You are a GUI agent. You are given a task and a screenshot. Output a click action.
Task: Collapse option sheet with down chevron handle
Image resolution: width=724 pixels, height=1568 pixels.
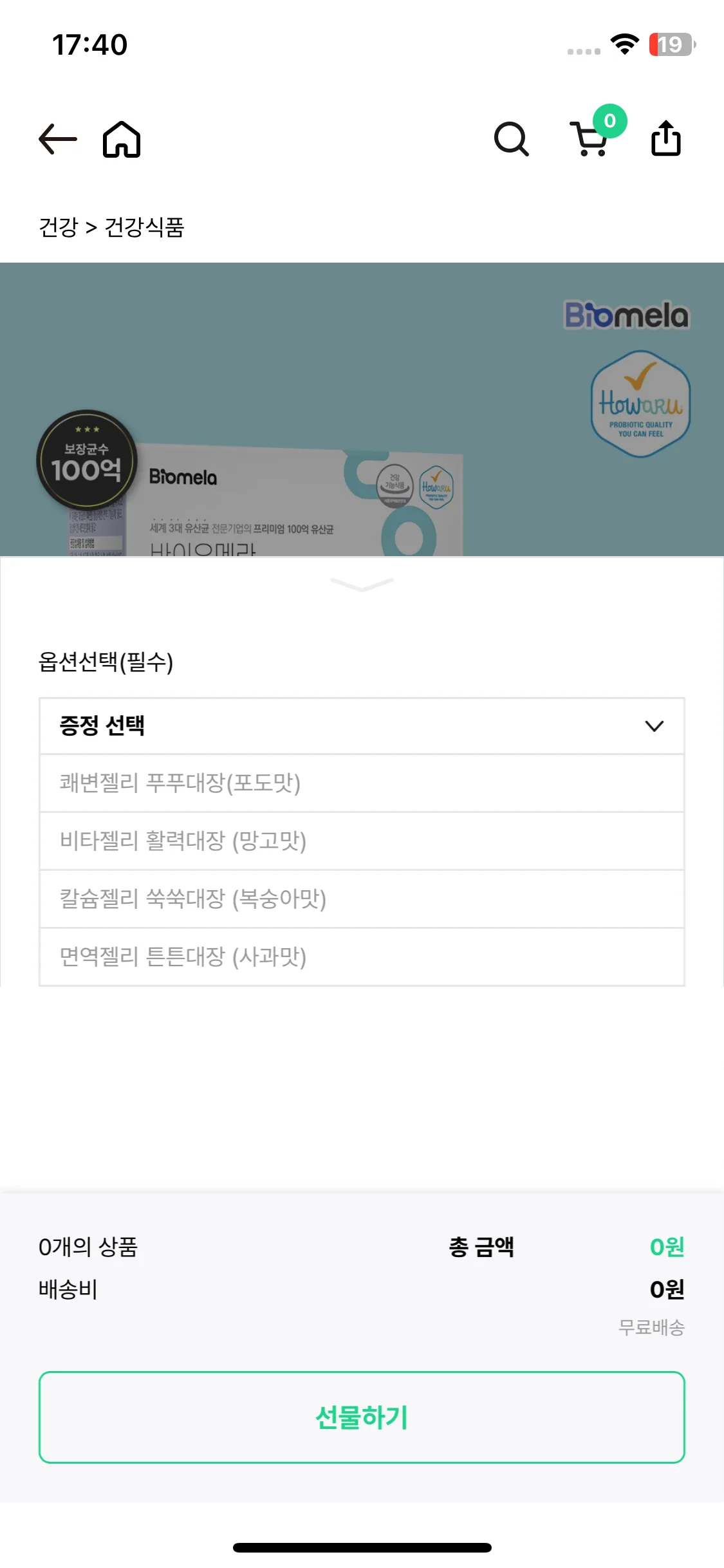pos(362,584)
